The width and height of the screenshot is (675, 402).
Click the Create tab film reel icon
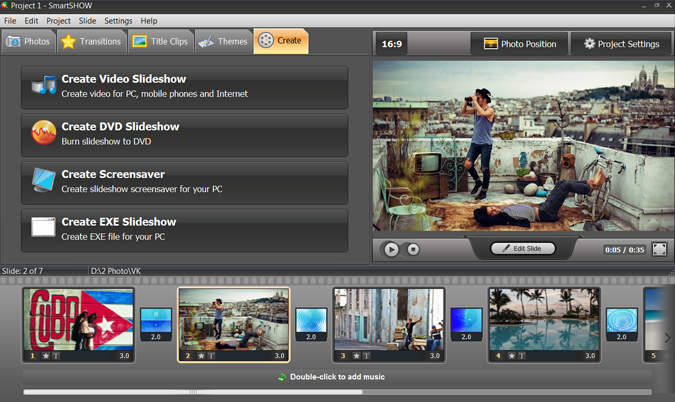coord(266,40)
